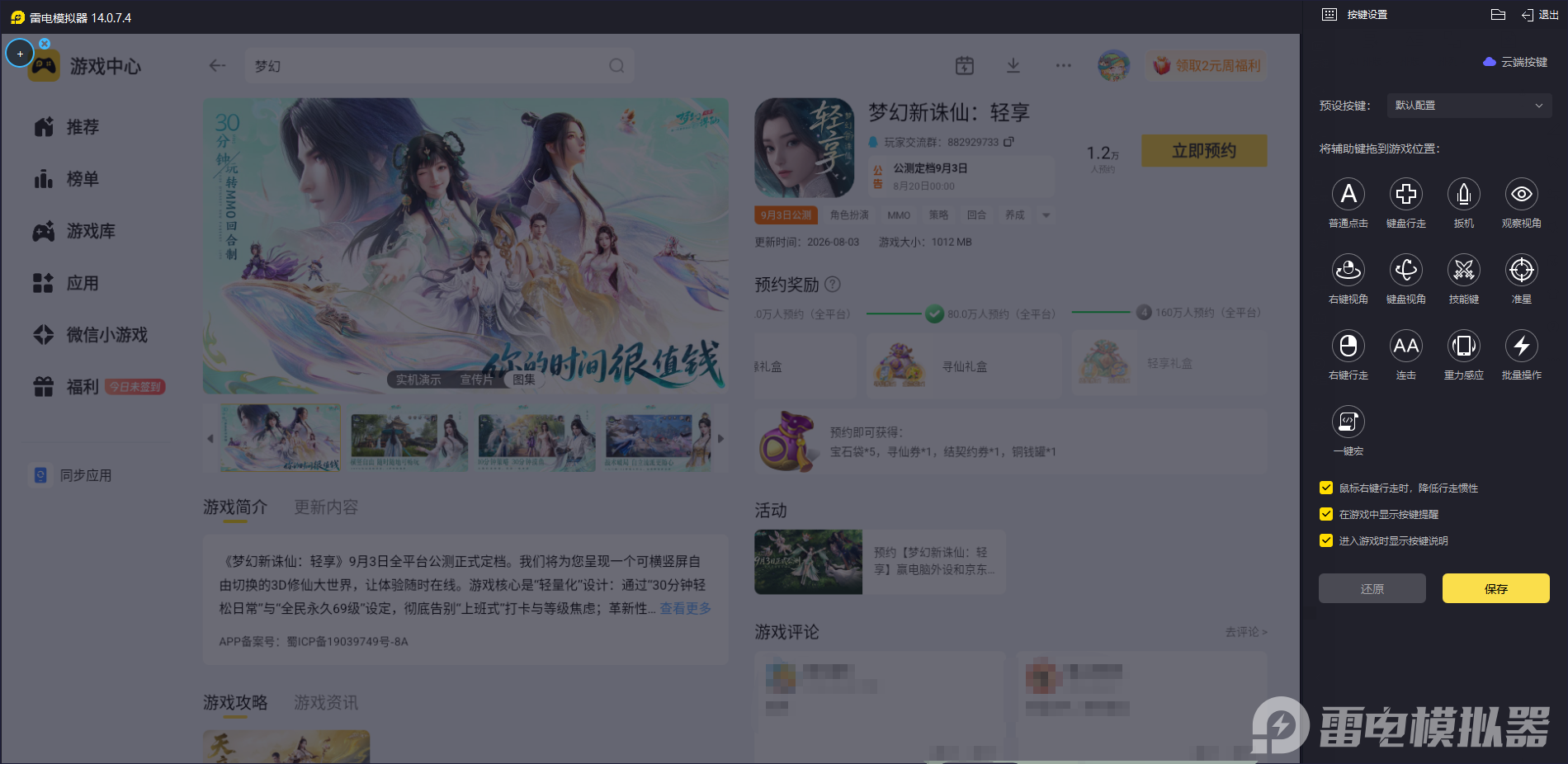Select the 扳机 trigger key icon
The height and width of the screenshot is (764, 1568).
point(1464,194)
